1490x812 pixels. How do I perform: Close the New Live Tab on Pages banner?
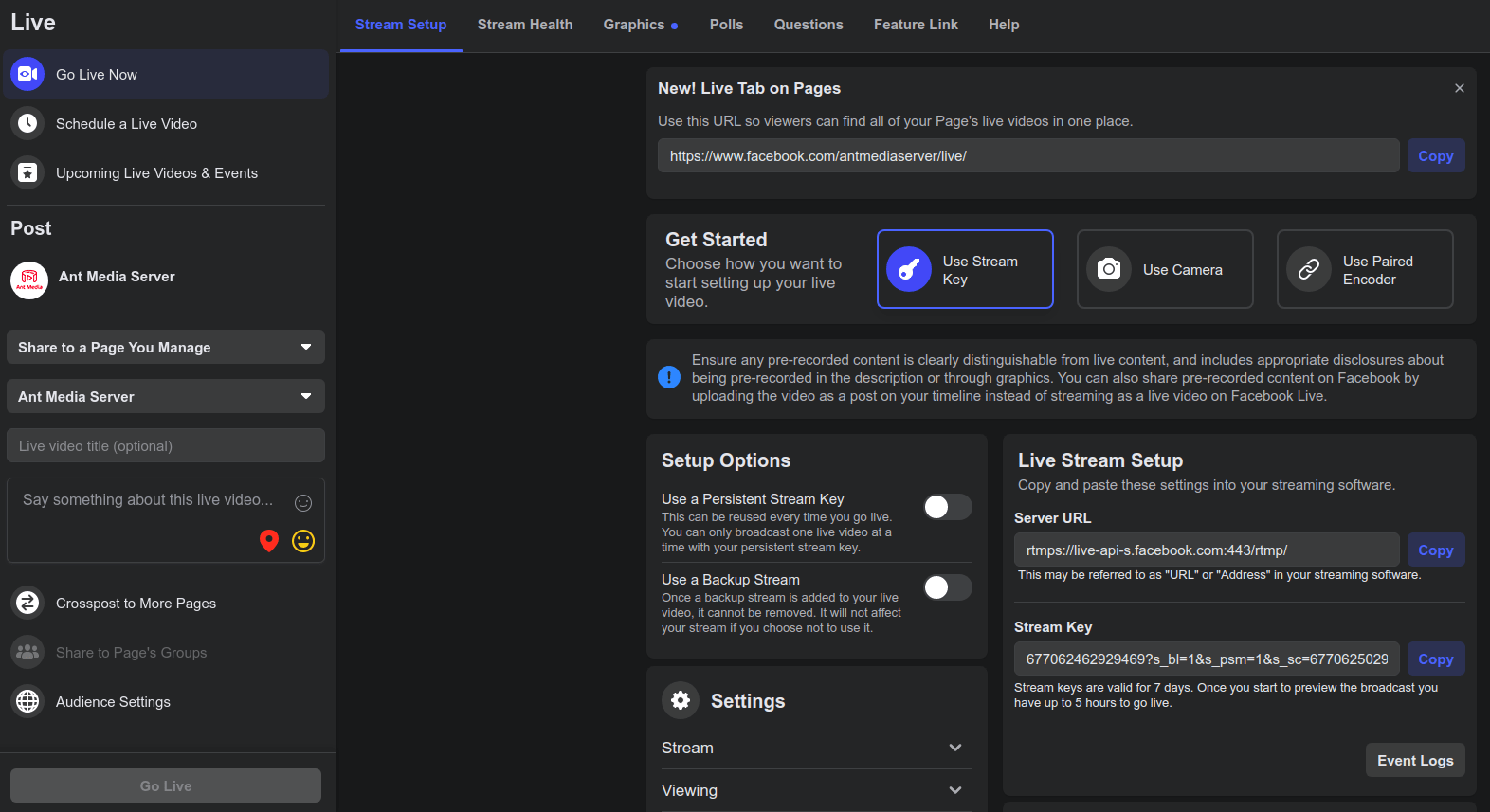point(1460,88)
